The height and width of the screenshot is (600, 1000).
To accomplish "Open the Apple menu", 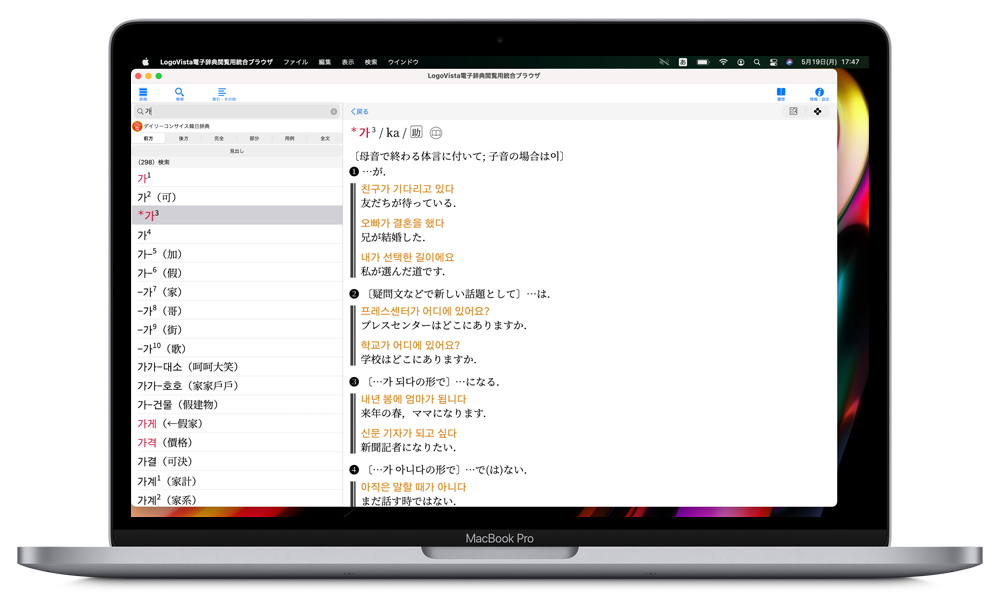I will [x=145, y=62].
